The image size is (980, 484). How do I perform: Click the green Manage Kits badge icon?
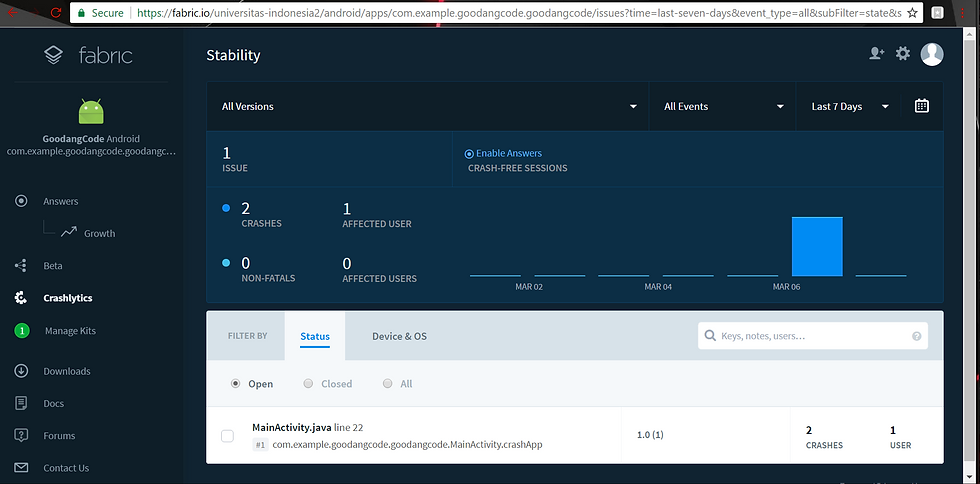click(x=22, y=331)
